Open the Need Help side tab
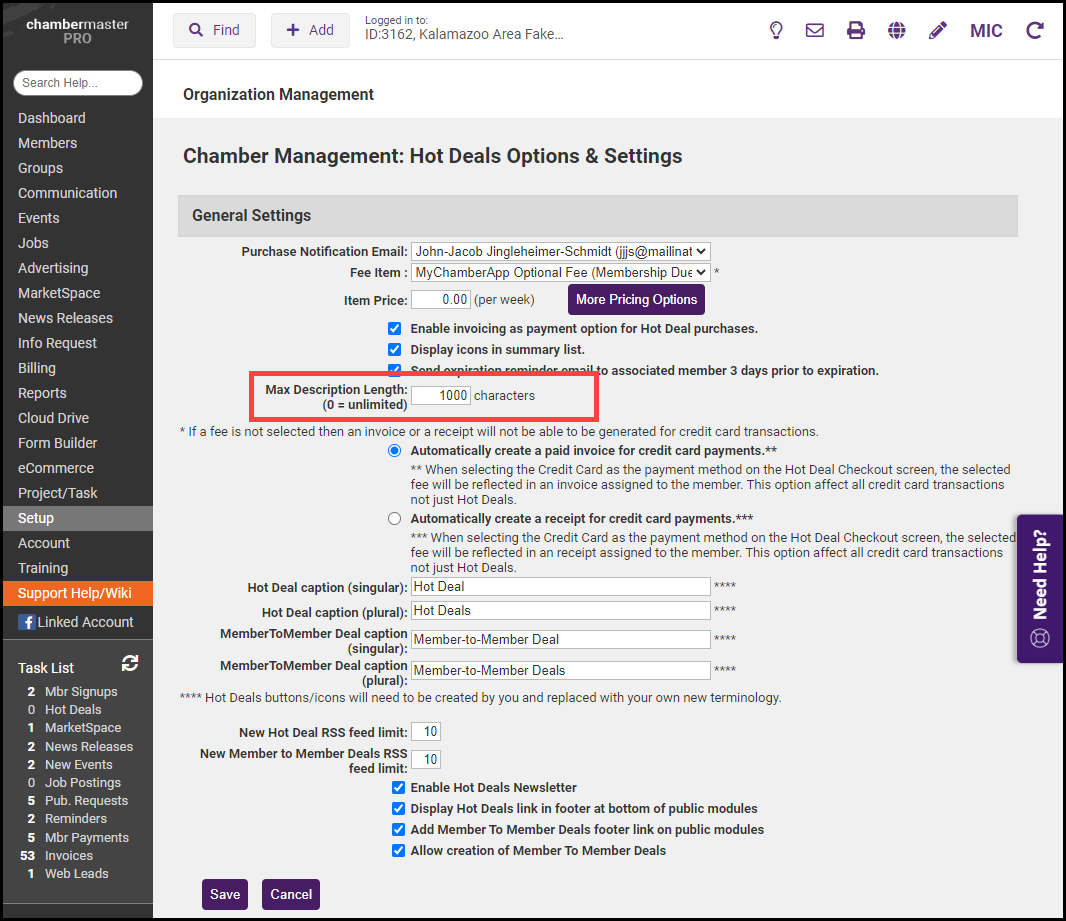Screen dimensions: 1066x921 (x=1040, y=588)
